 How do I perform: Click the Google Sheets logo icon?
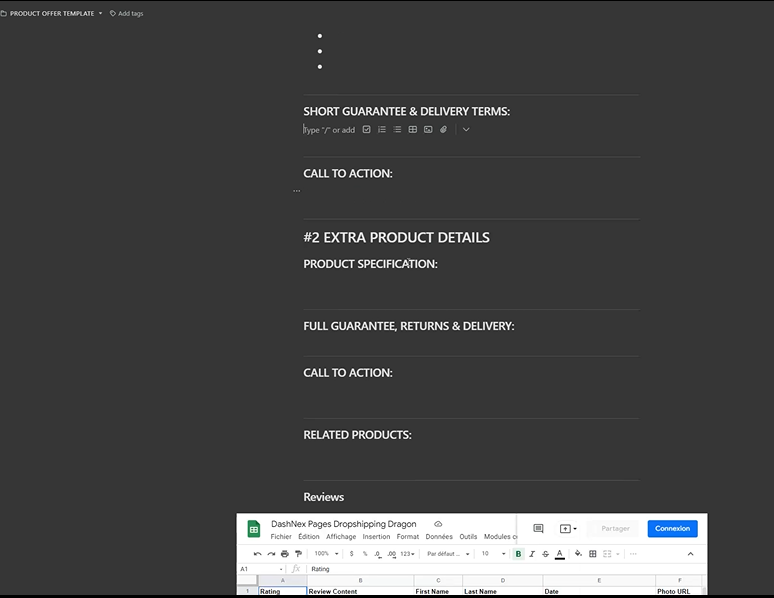point(254,529)
